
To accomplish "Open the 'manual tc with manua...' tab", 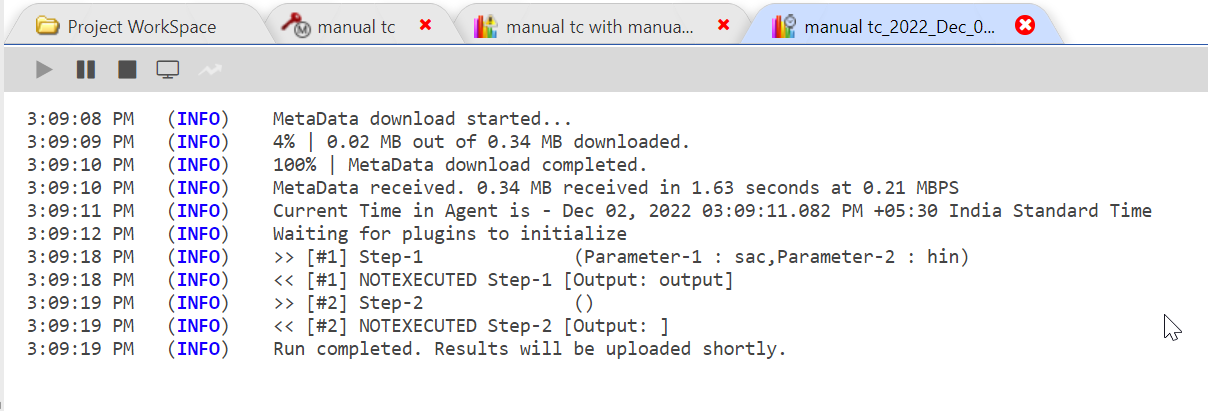I will tap(600, 27).
